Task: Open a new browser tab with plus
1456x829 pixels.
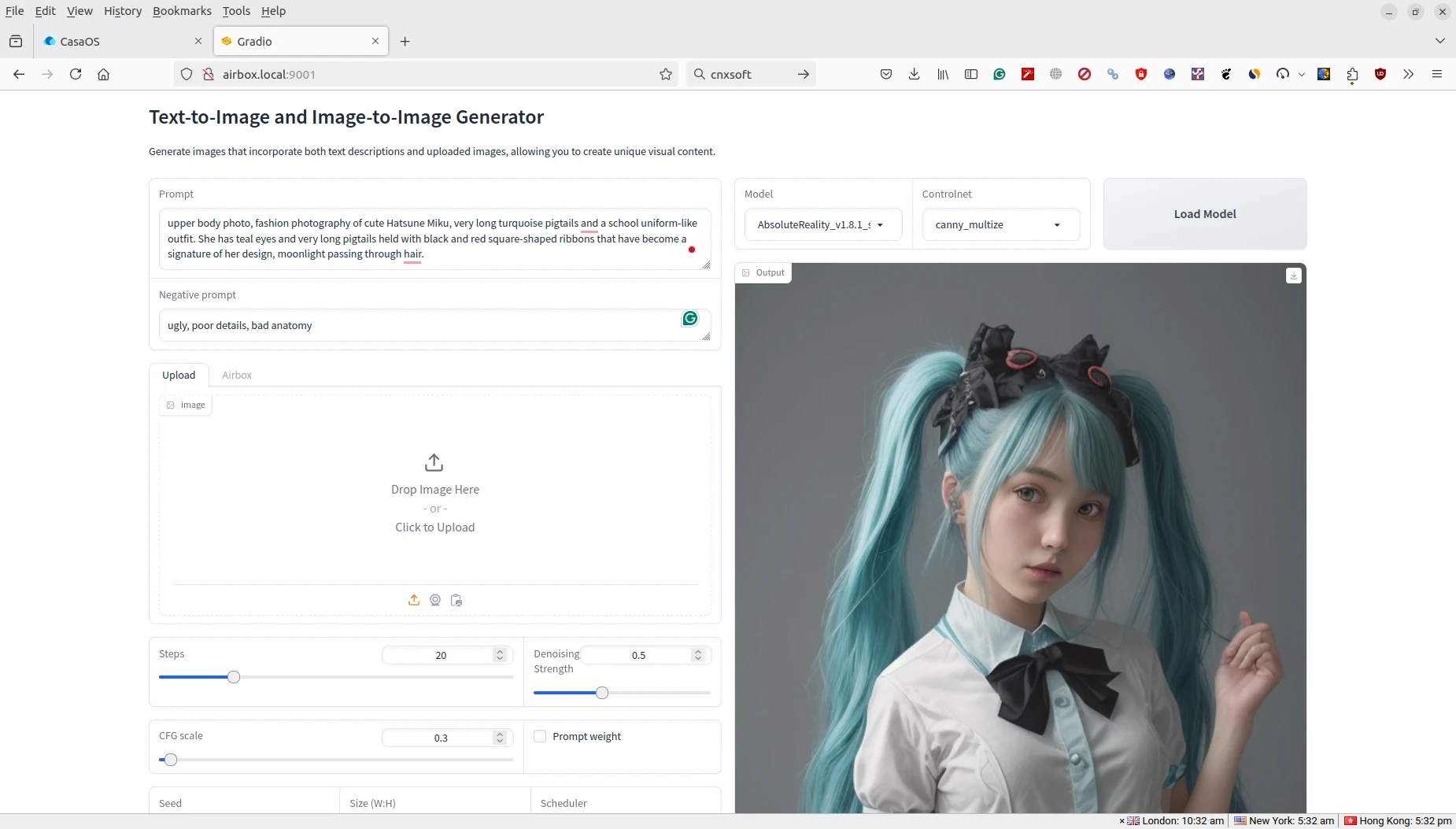Action: click(405, 41)
